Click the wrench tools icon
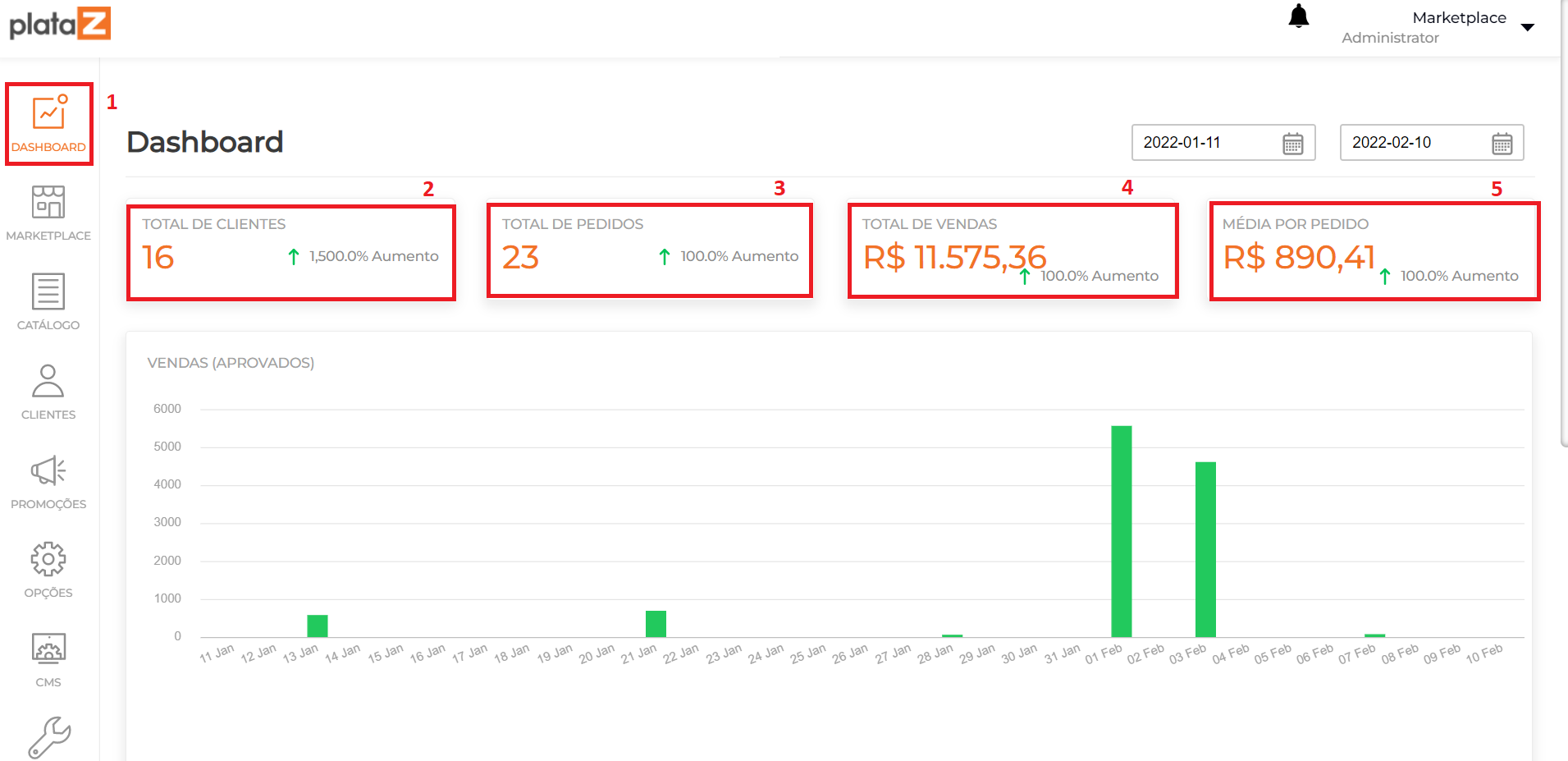Viewport: 1568px width, 761px height. pos(49,737)
